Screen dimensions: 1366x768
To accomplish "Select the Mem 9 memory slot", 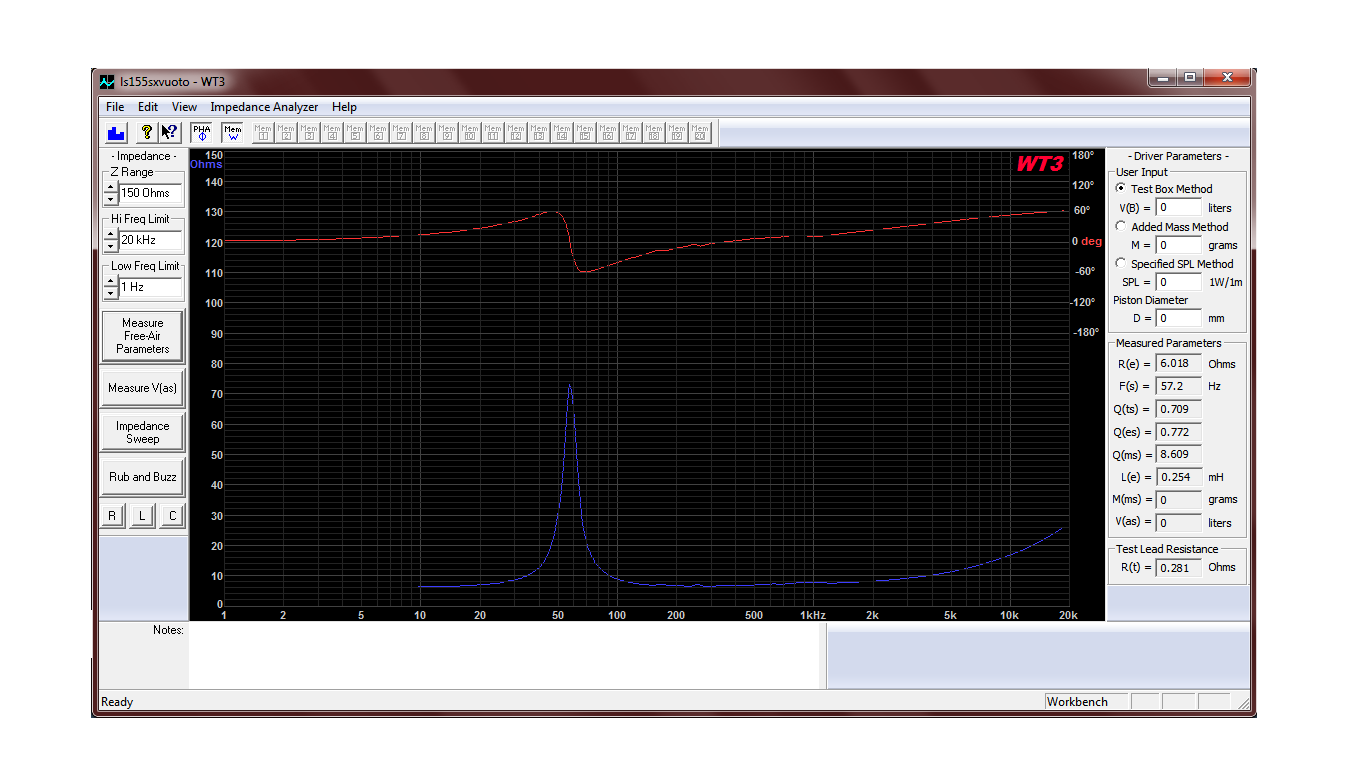I will [447, 132].
